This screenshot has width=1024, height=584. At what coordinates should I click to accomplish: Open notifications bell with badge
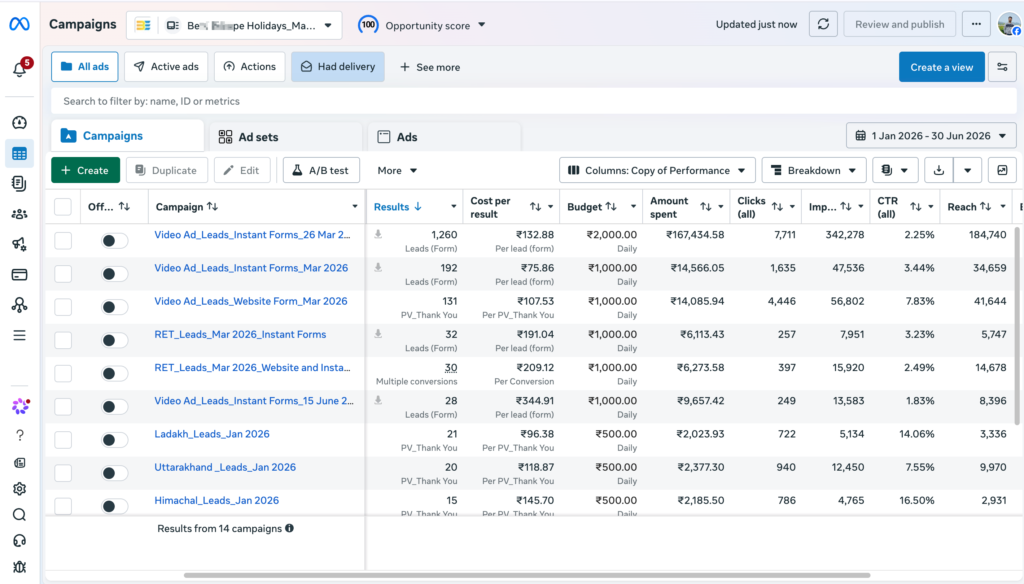click(x=20, y=67)
